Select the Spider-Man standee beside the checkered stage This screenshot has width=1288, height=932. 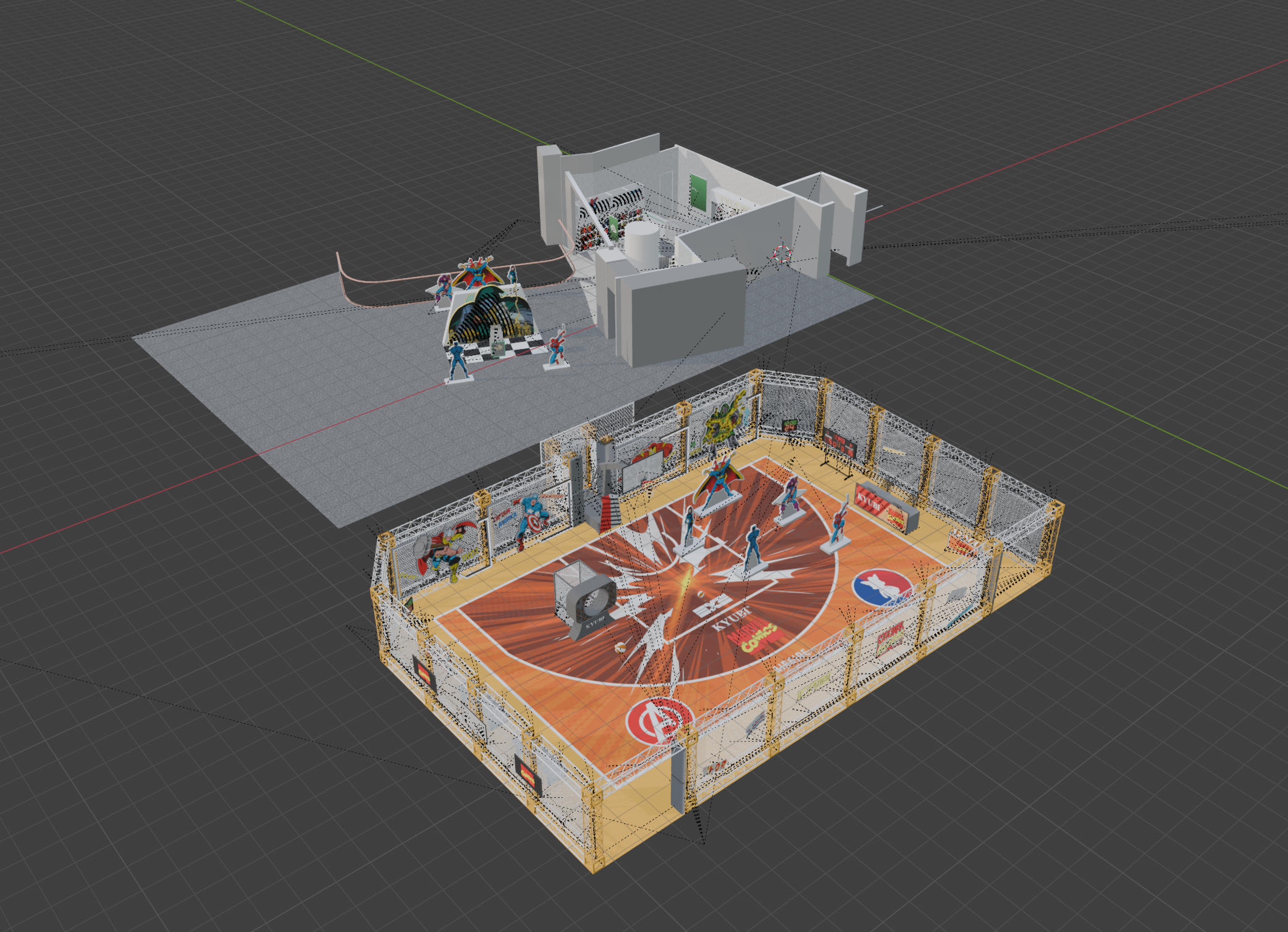[557, 348]
